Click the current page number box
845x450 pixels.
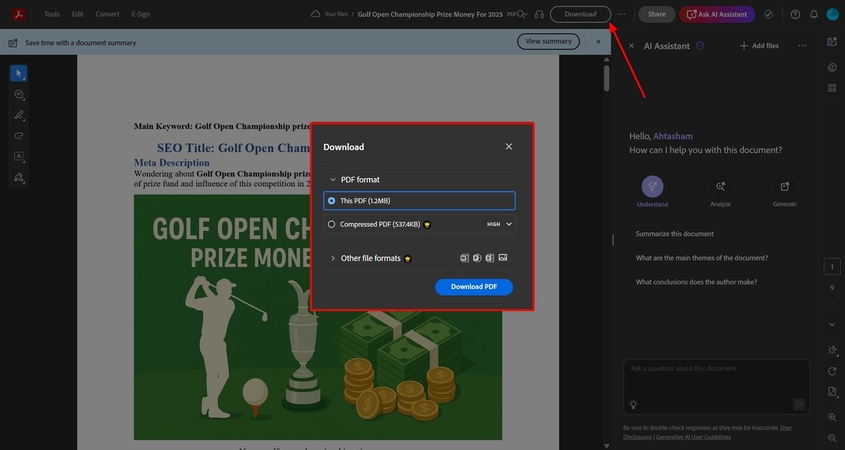[x=832, y=267]
